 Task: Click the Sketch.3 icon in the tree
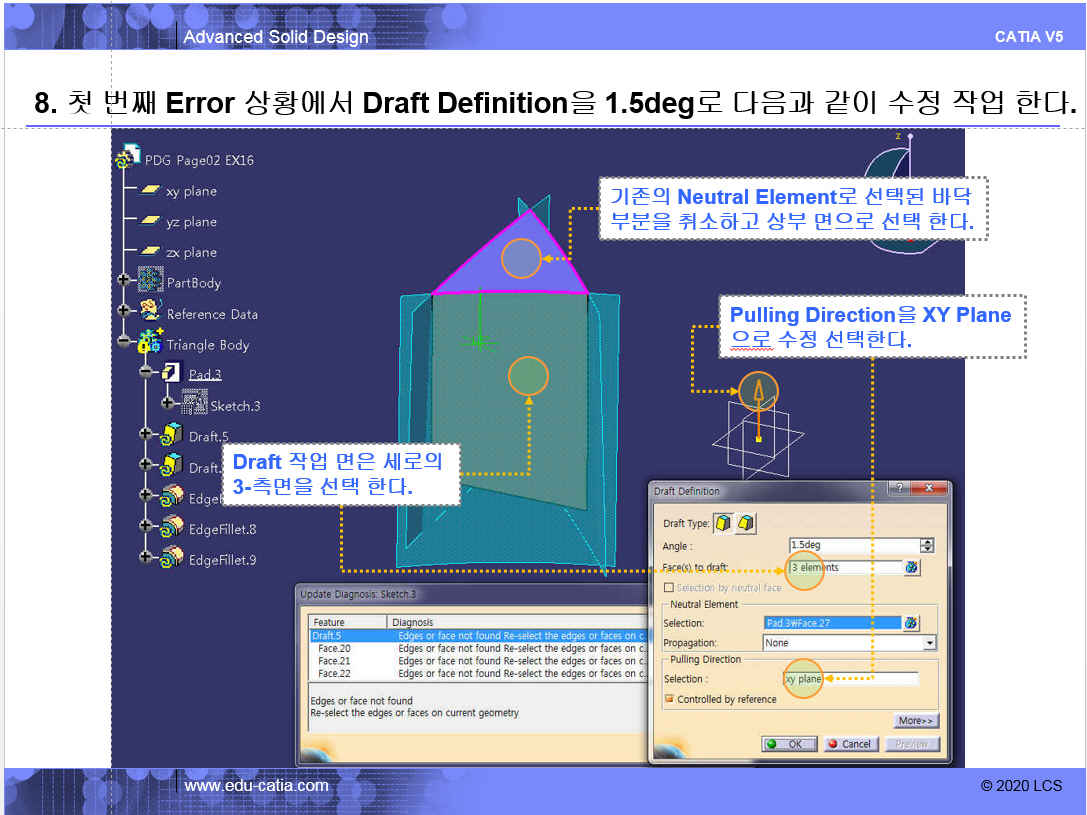195,404
